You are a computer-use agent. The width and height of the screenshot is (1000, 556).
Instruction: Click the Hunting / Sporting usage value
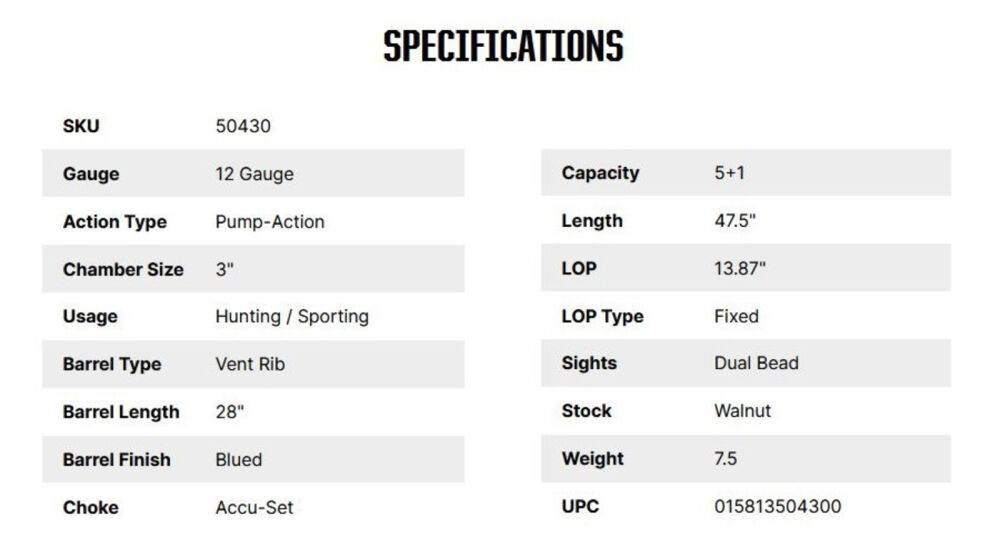click(292, 316)
